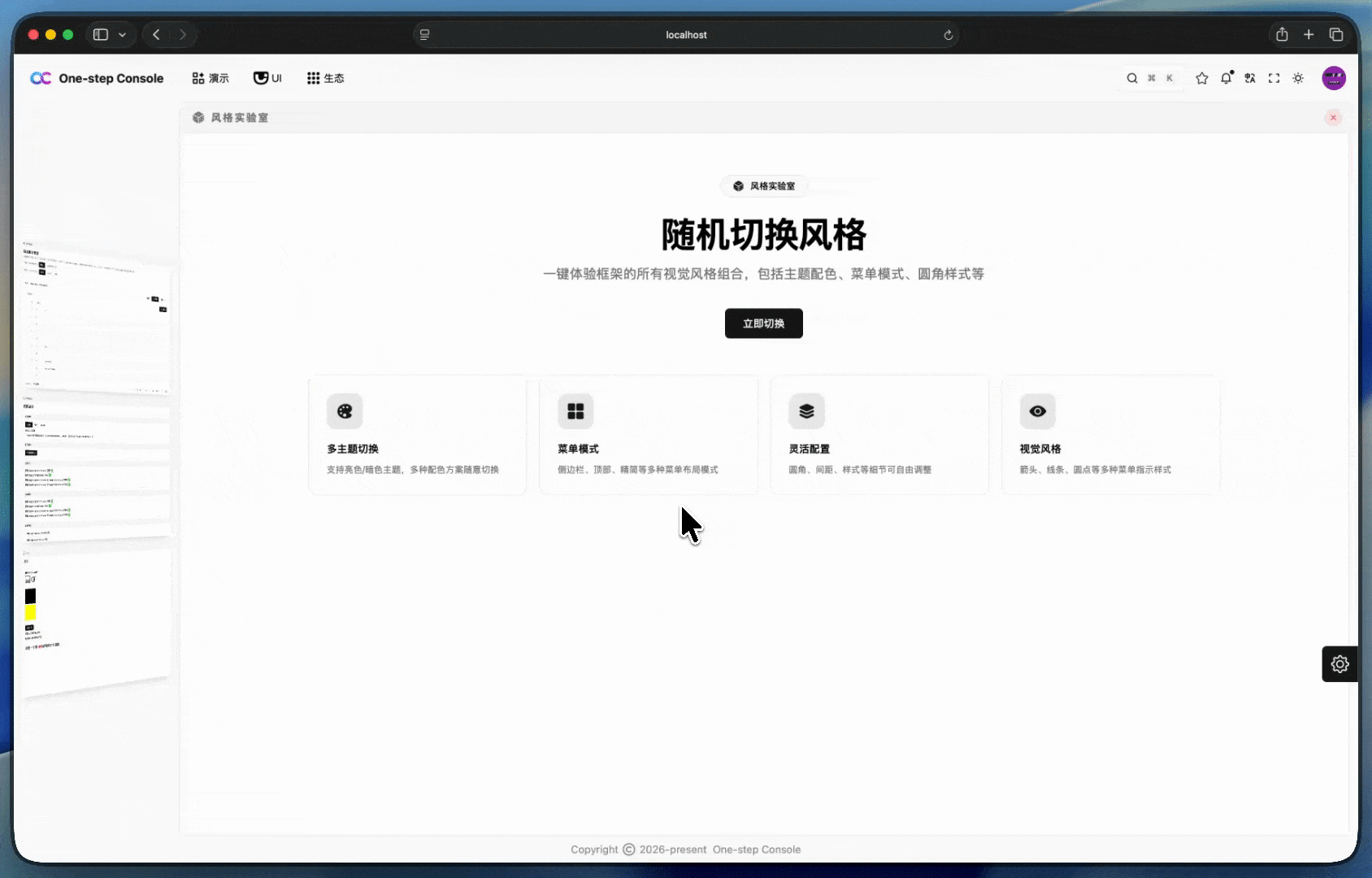Click the Safari share icon

pos(1282,34)
